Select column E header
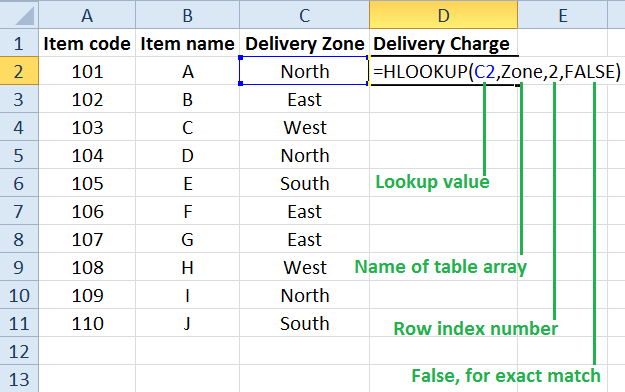625x392 pixels. pyautogui.click(x=562, y=15)
